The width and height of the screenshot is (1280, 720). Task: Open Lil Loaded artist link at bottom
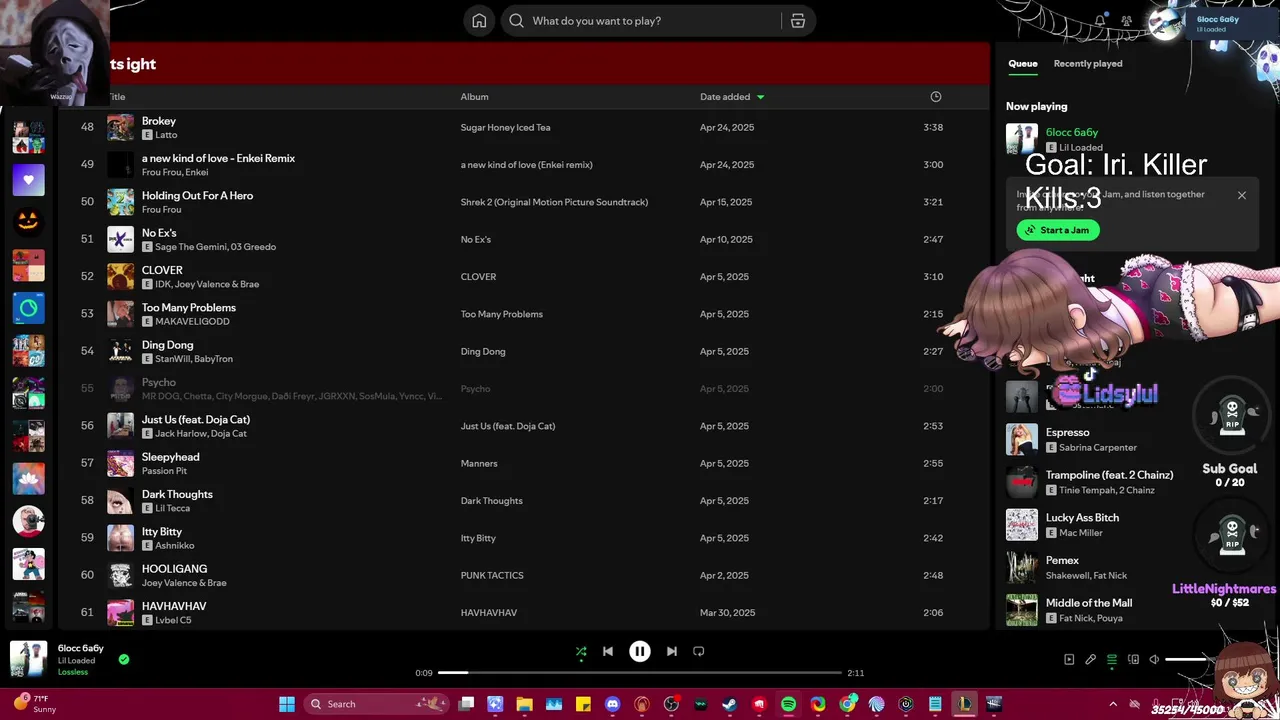tap(76, 661)
